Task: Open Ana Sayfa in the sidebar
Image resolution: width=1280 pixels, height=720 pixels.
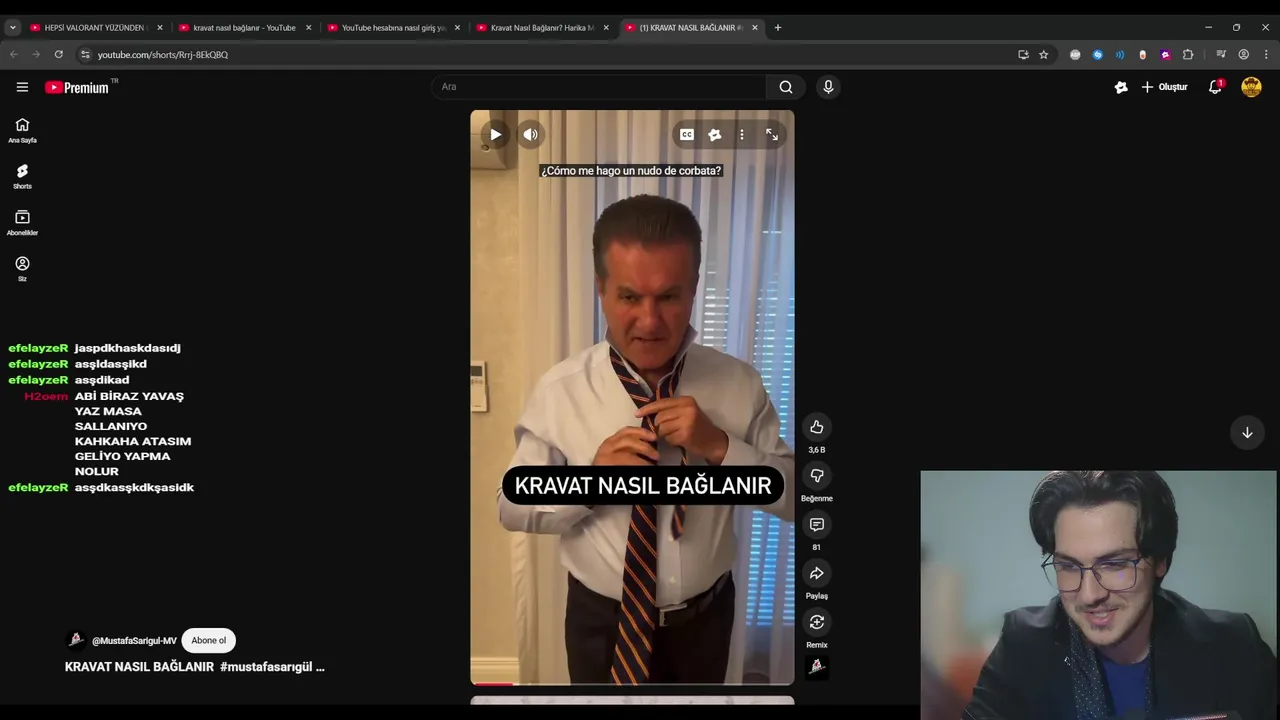Action: pyautogui.click(x=22, y=130)
